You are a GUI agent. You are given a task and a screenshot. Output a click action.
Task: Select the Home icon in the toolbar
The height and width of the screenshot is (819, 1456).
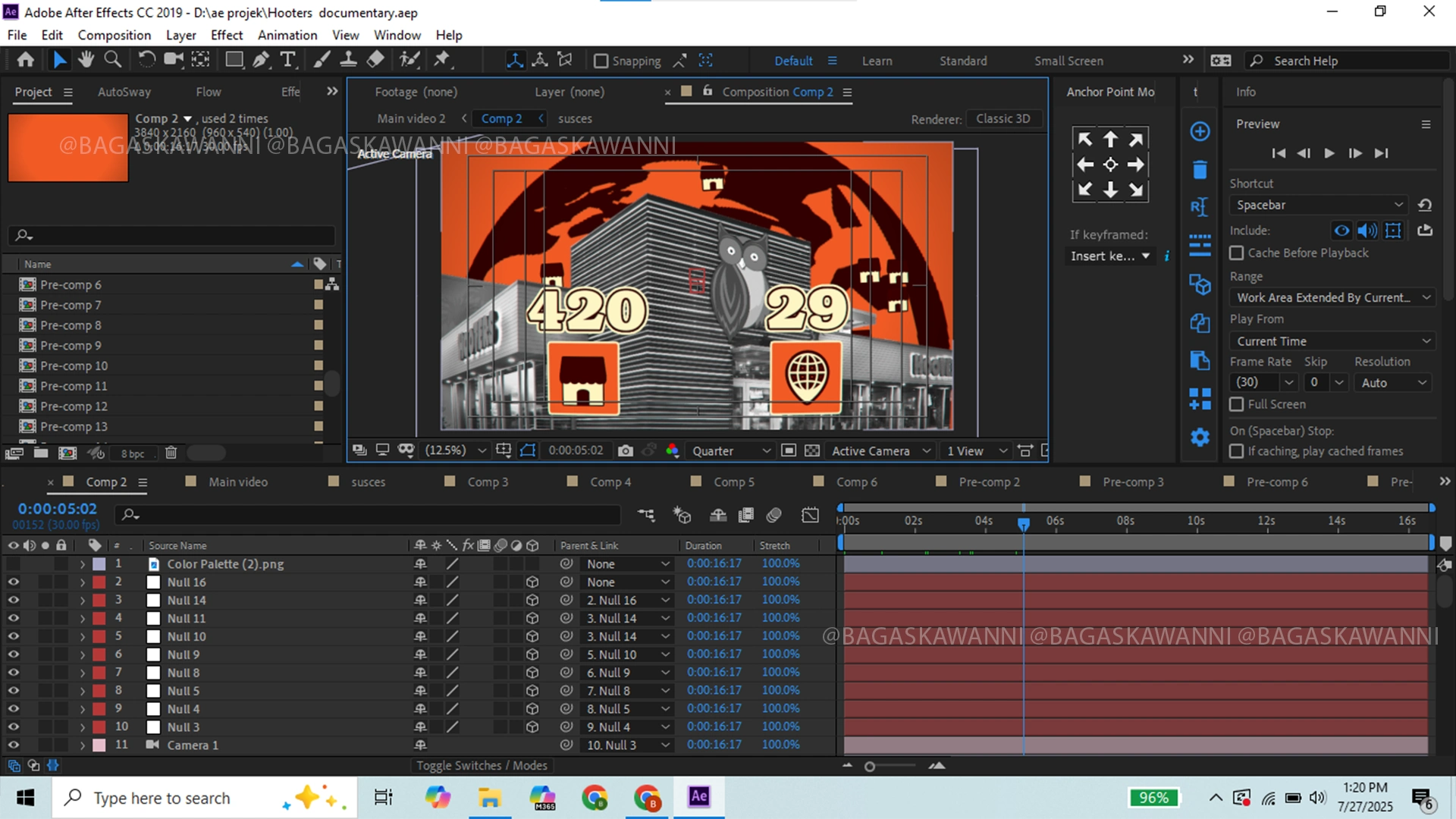(25, 60)
